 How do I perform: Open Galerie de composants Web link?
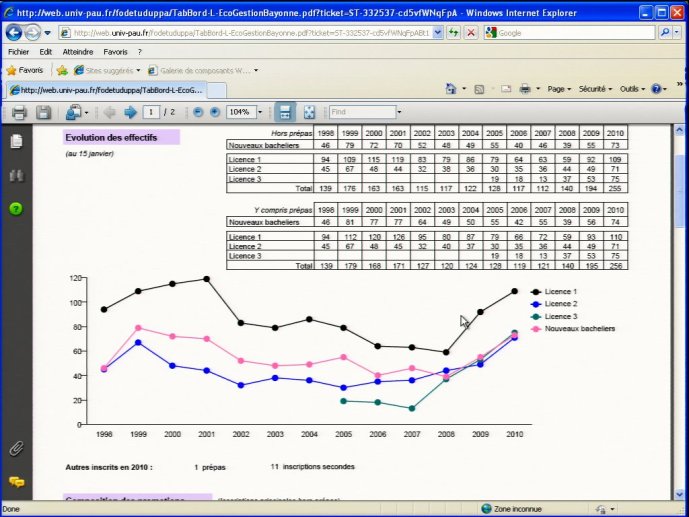coord(203,70)
